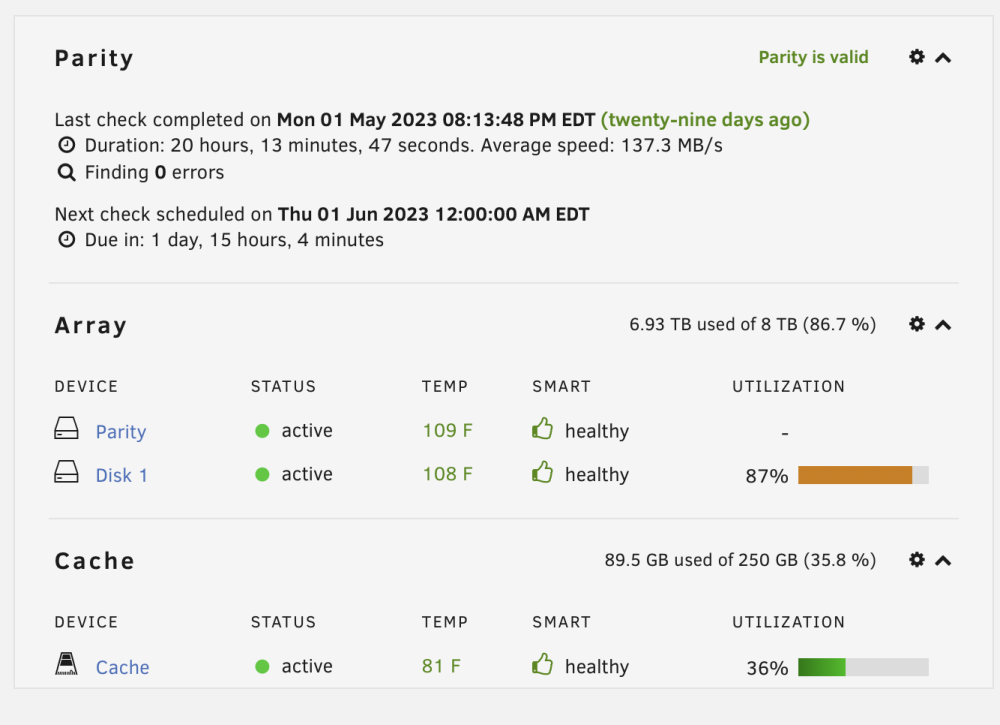The height and width of the screenshot is (725, 1000).
Task: Open Parity section settings gear
Action: pyautogui.click(x=916, y=57)
